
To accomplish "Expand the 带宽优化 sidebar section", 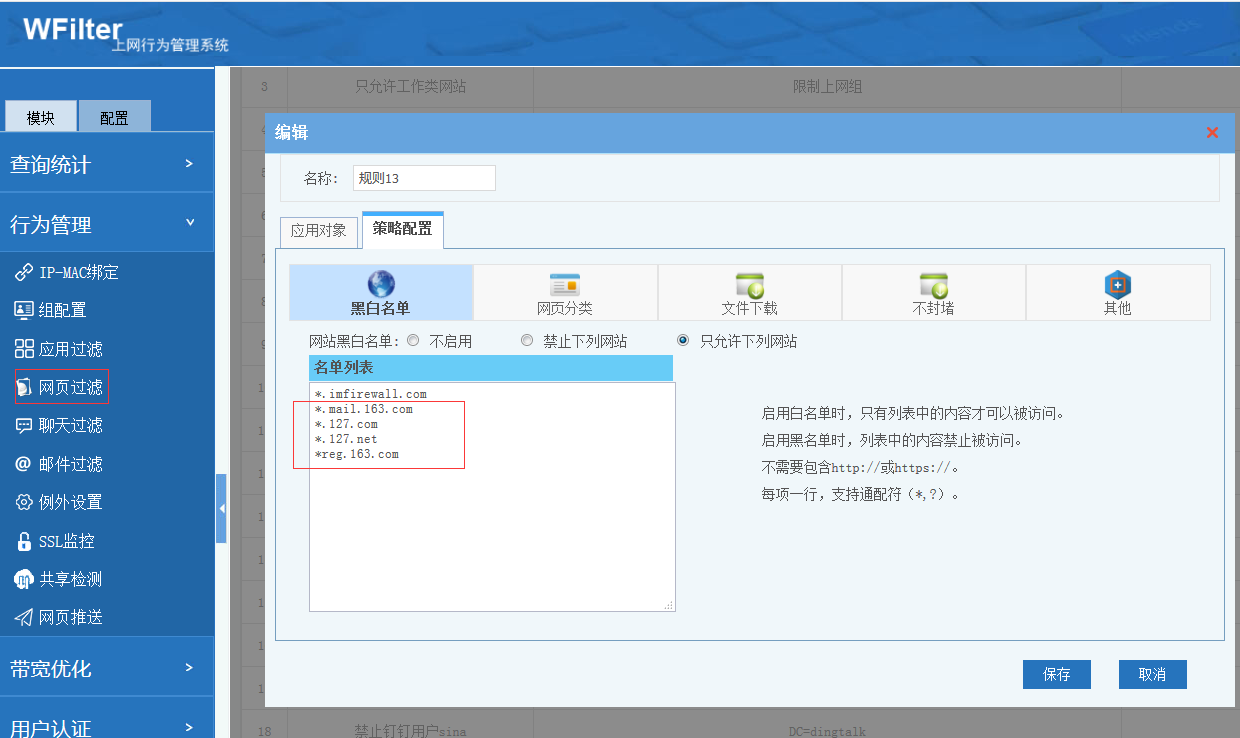I will (x=107, y=668).
